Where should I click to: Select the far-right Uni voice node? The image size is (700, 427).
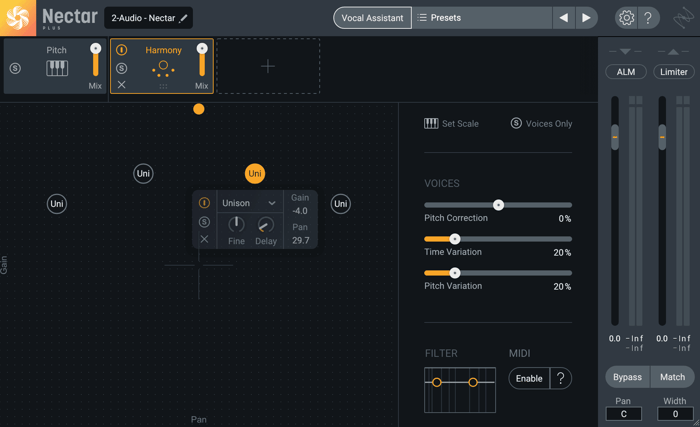[341, 204]
